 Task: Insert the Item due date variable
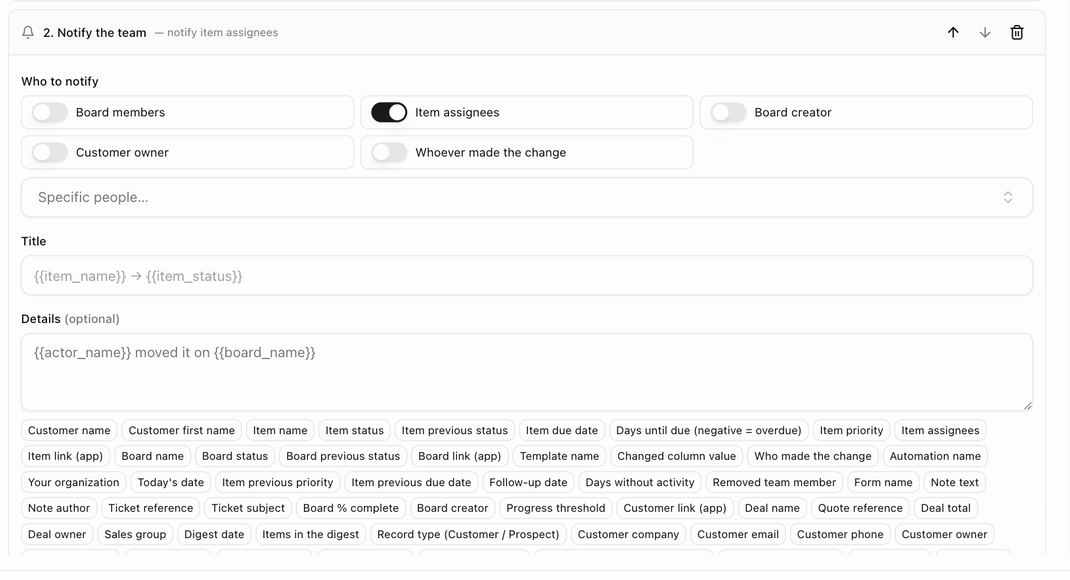562,431
